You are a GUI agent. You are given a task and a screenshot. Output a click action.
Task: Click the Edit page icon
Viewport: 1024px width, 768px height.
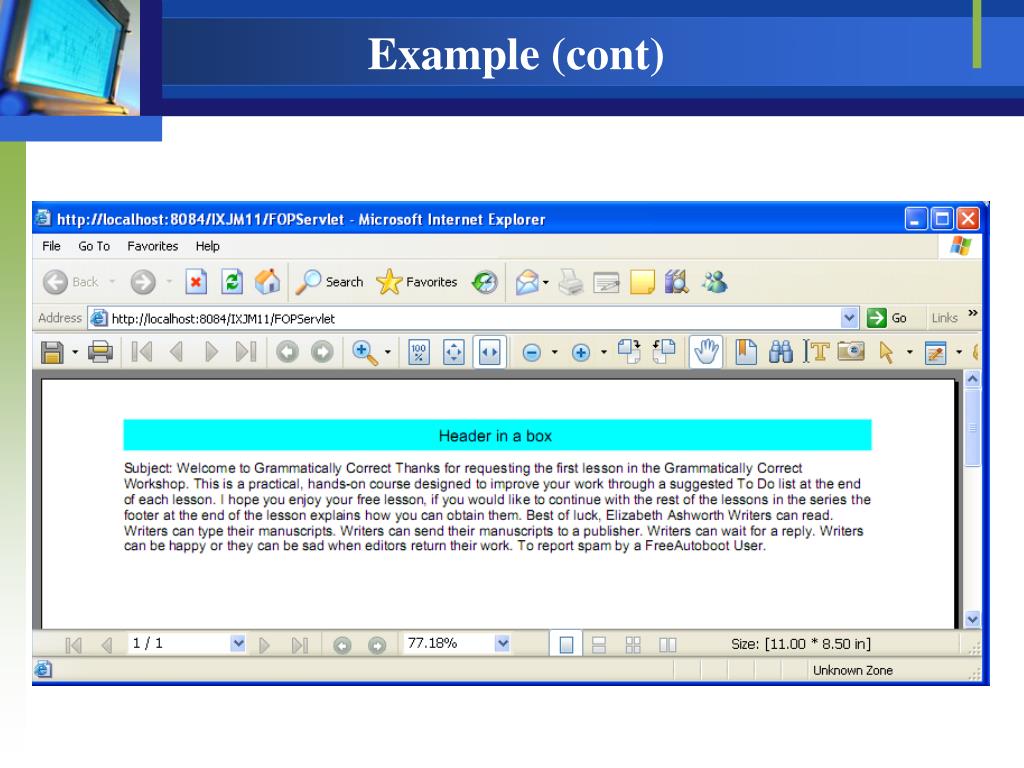click(x=606, y=283)
